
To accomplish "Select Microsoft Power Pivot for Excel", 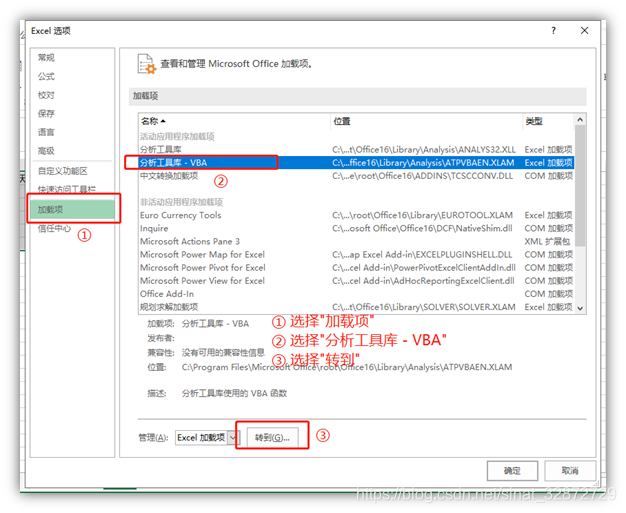I will [x=357, y=267].
